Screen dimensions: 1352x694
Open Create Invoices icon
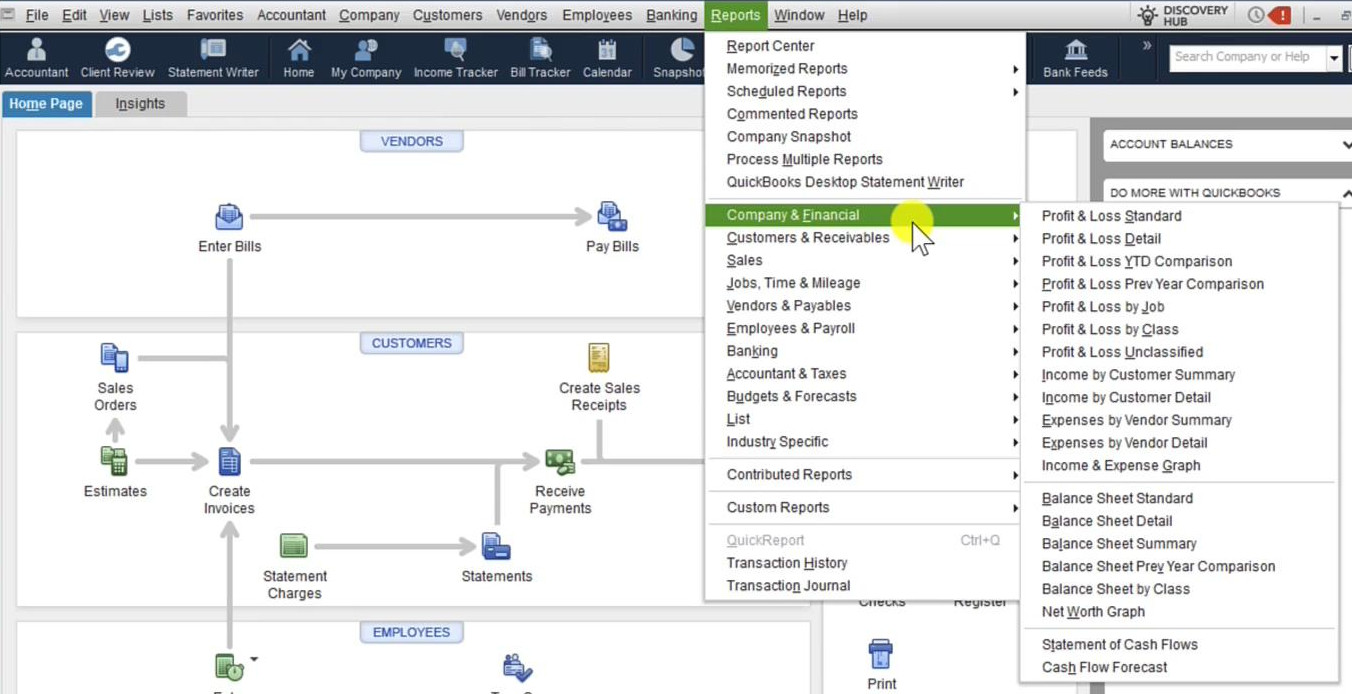(x=229, y=461)
